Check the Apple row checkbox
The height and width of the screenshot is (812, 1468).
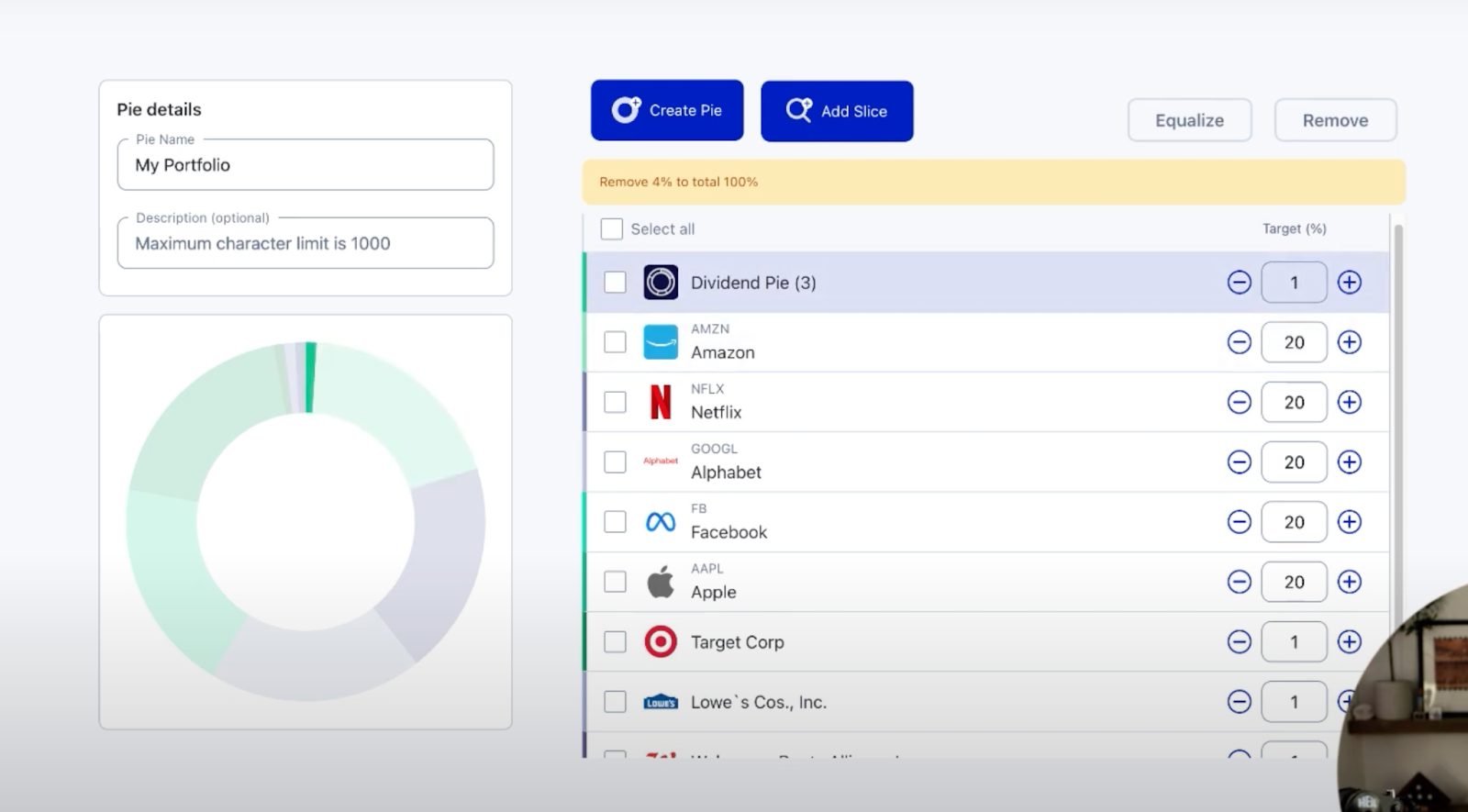click(x=616, y=582)
